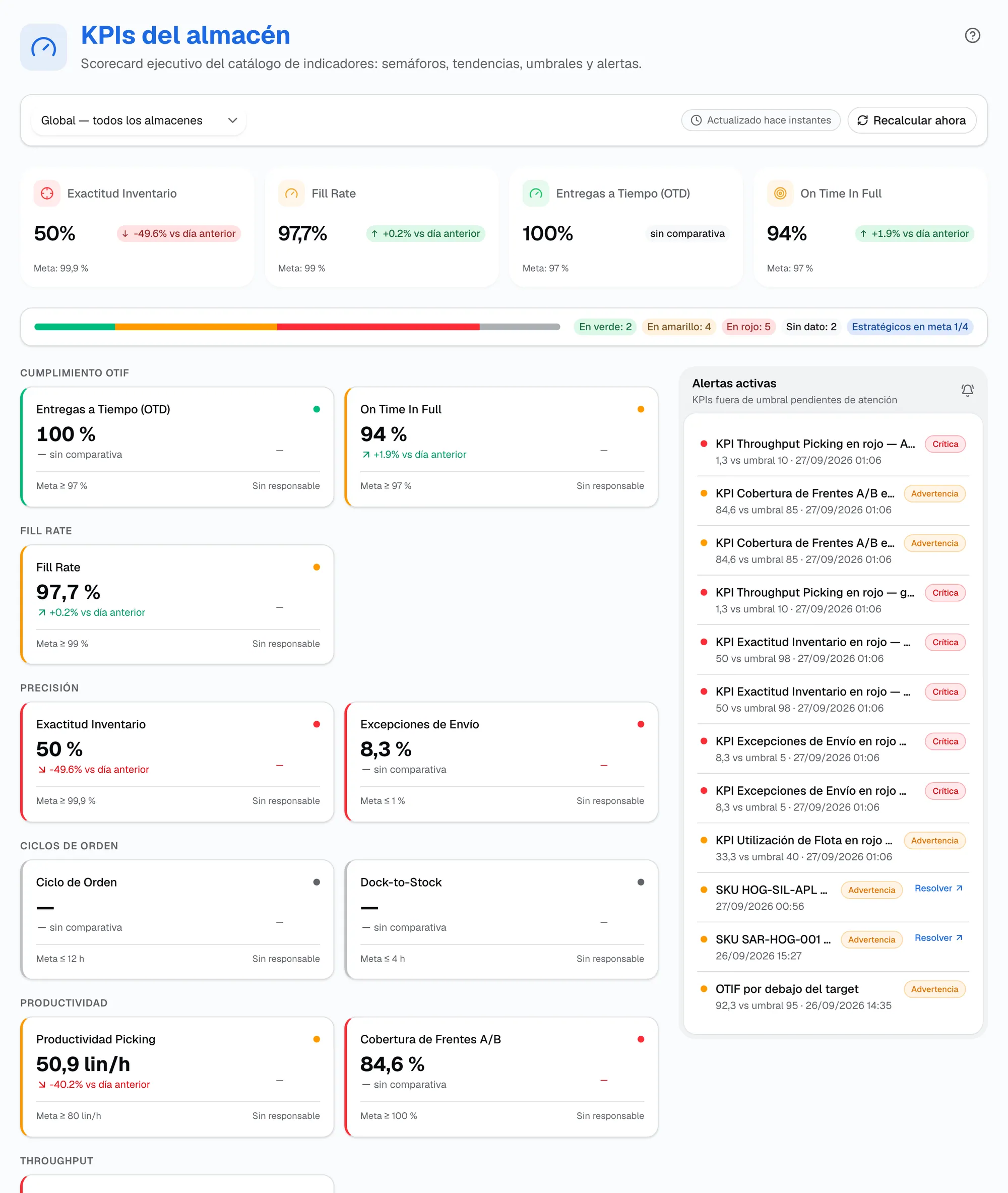The image size is (1008, 1193).
Task: Click the gauge logo beside KPIs del almacén
Action: coord(43,47)
